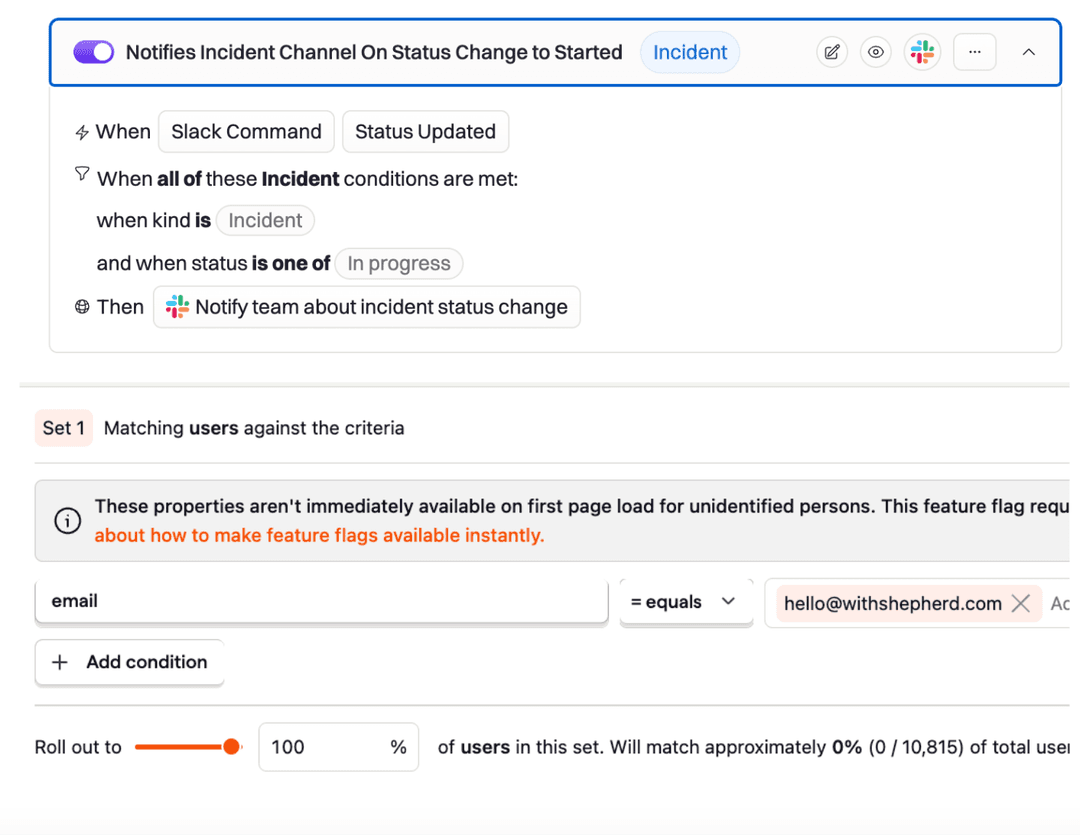Click Notify team about incident status change
Image resolution: width=1080 pixels, height=835 pixels.
click(x=367, y=307)
